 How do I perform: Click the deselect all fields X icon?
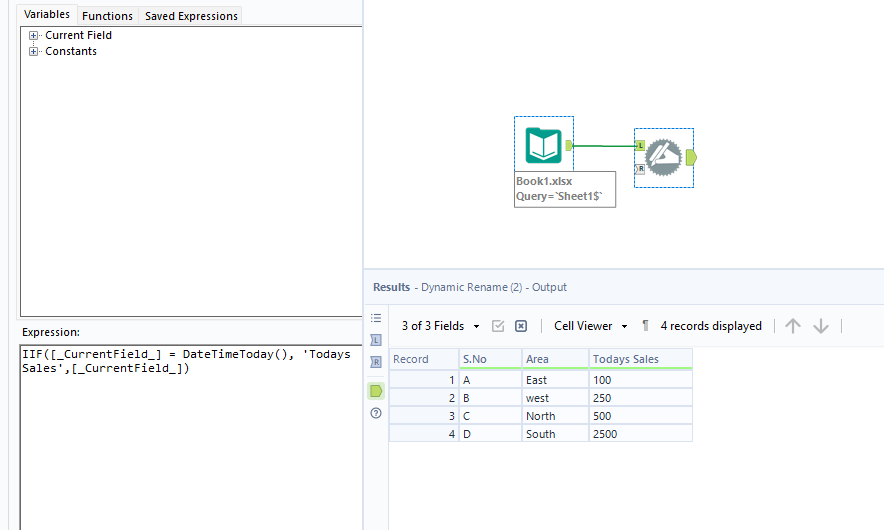tap(521, 326)
